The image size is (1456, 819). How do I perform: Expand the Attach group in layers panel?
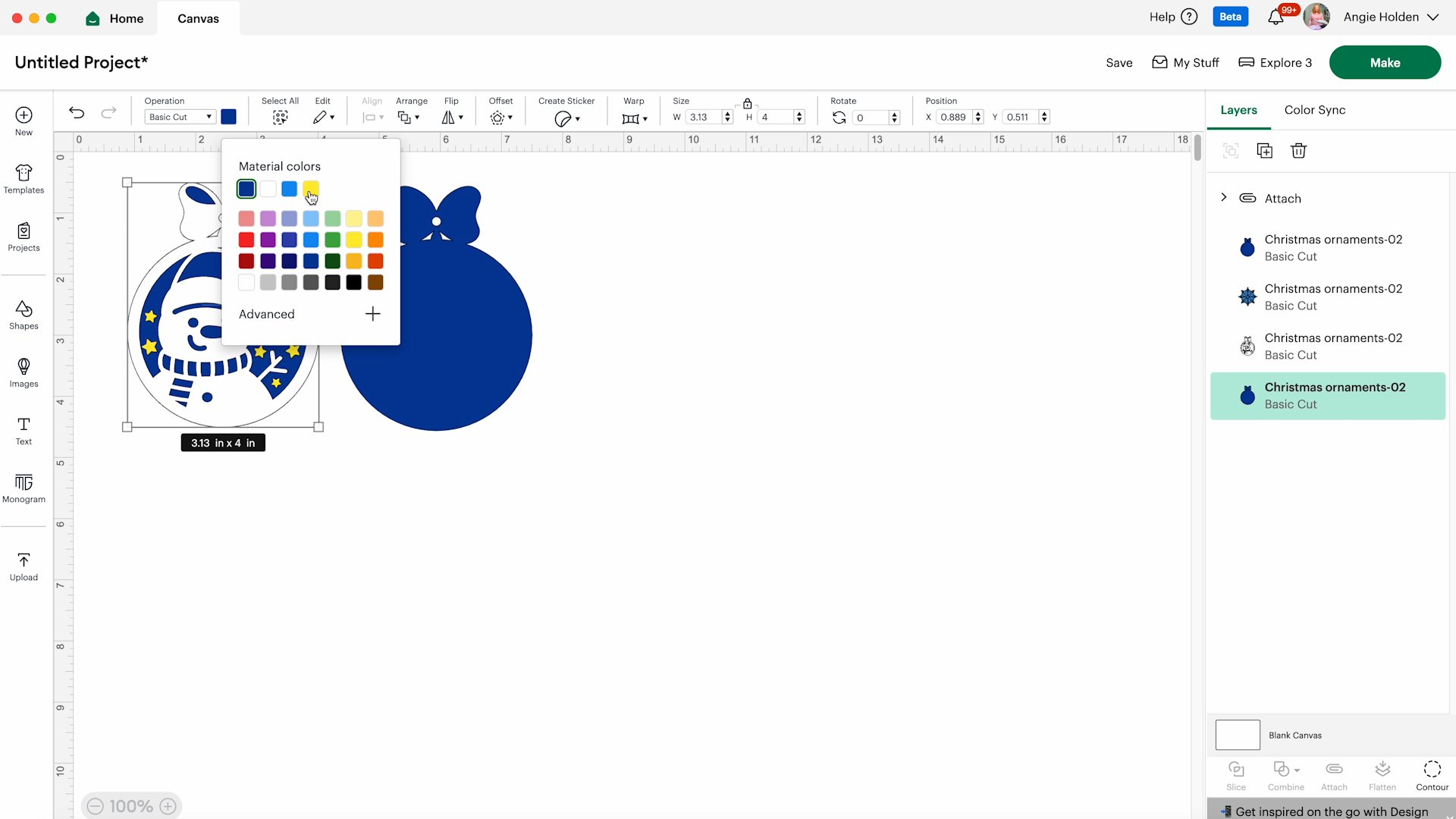(x=1223, y=198)
